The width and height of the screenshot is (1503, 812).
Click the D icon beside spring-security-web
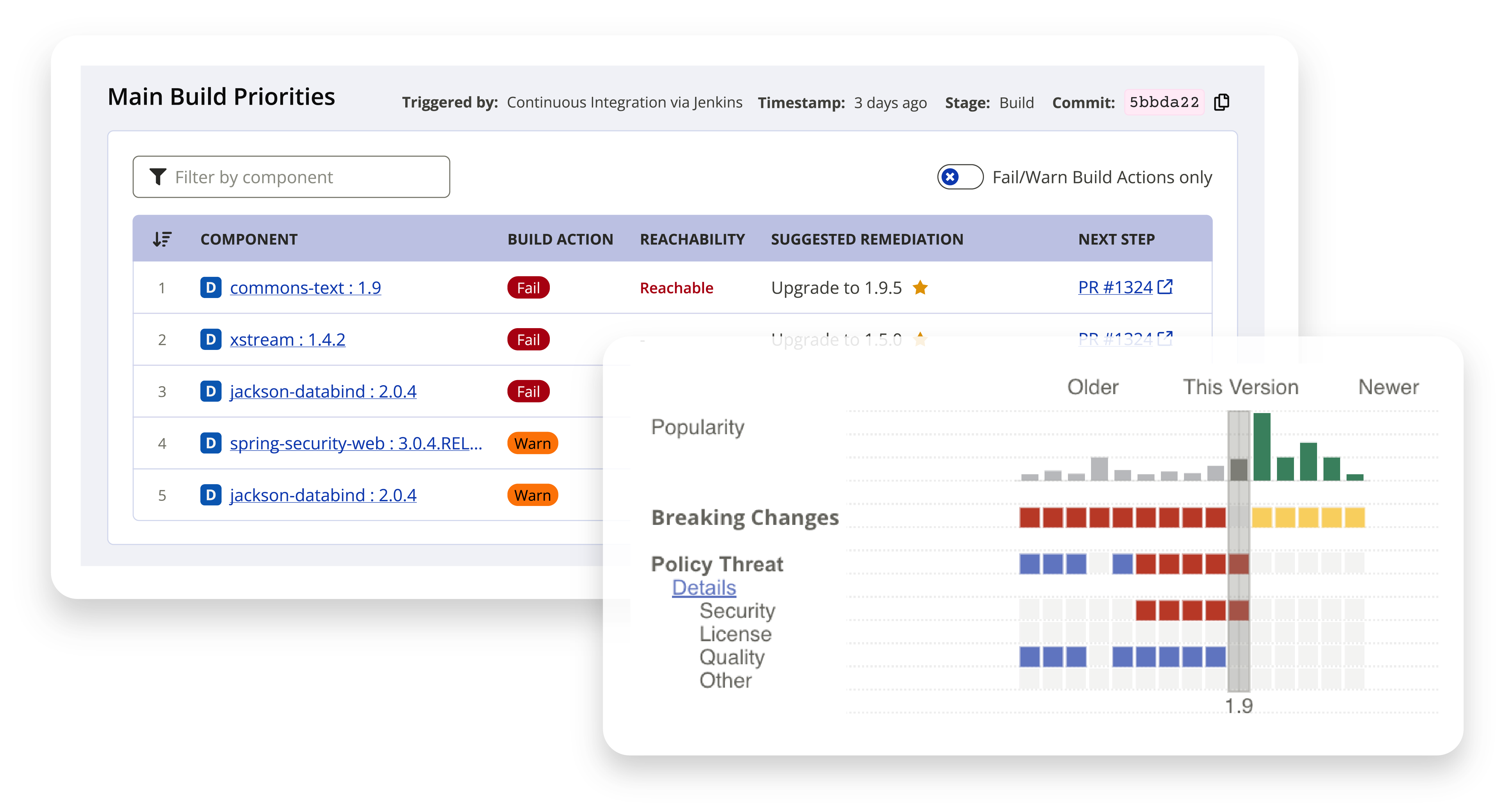click(x=211, y=443)
